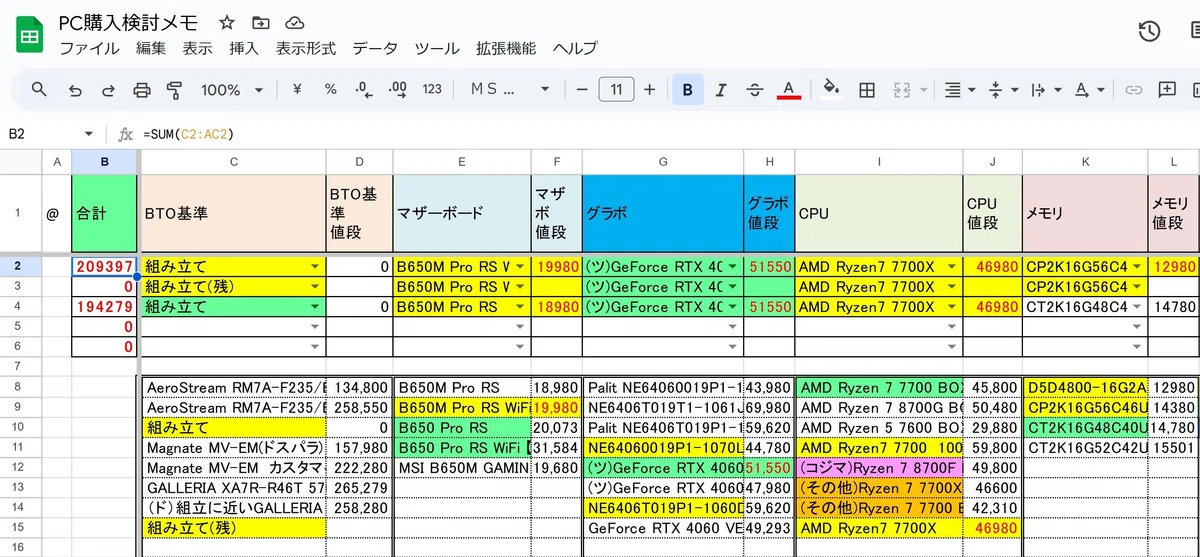Open the 表示形式 menu
This screenshot has height=557, width=1200.
[x=306, y=48]
